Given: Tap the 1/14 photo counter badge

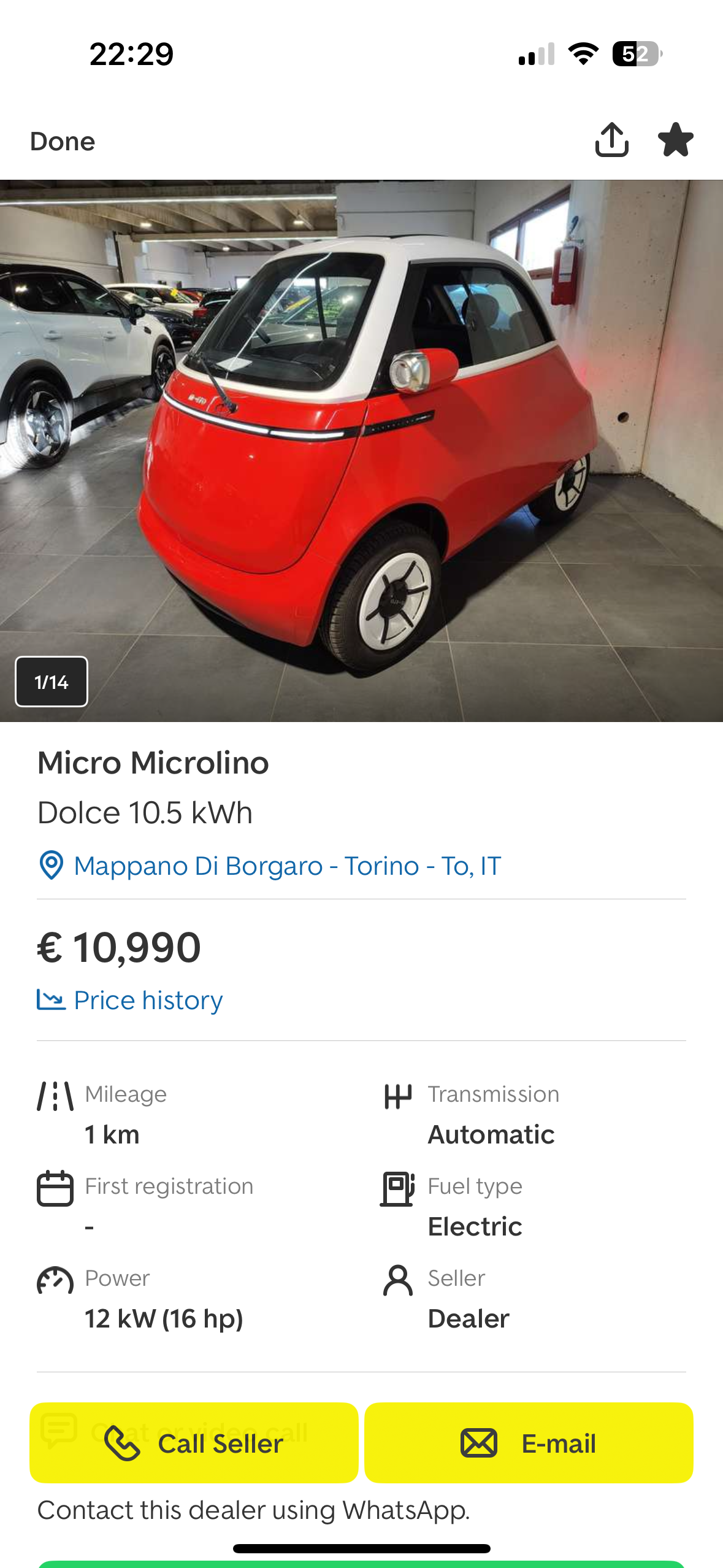Looking at the screenshot, I should coord(52,682).
